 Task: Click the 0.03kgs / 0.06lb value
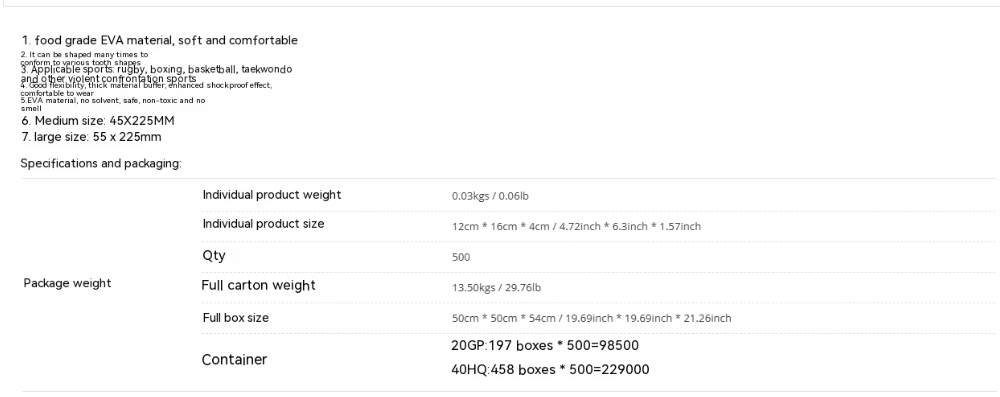pos(490,196)
